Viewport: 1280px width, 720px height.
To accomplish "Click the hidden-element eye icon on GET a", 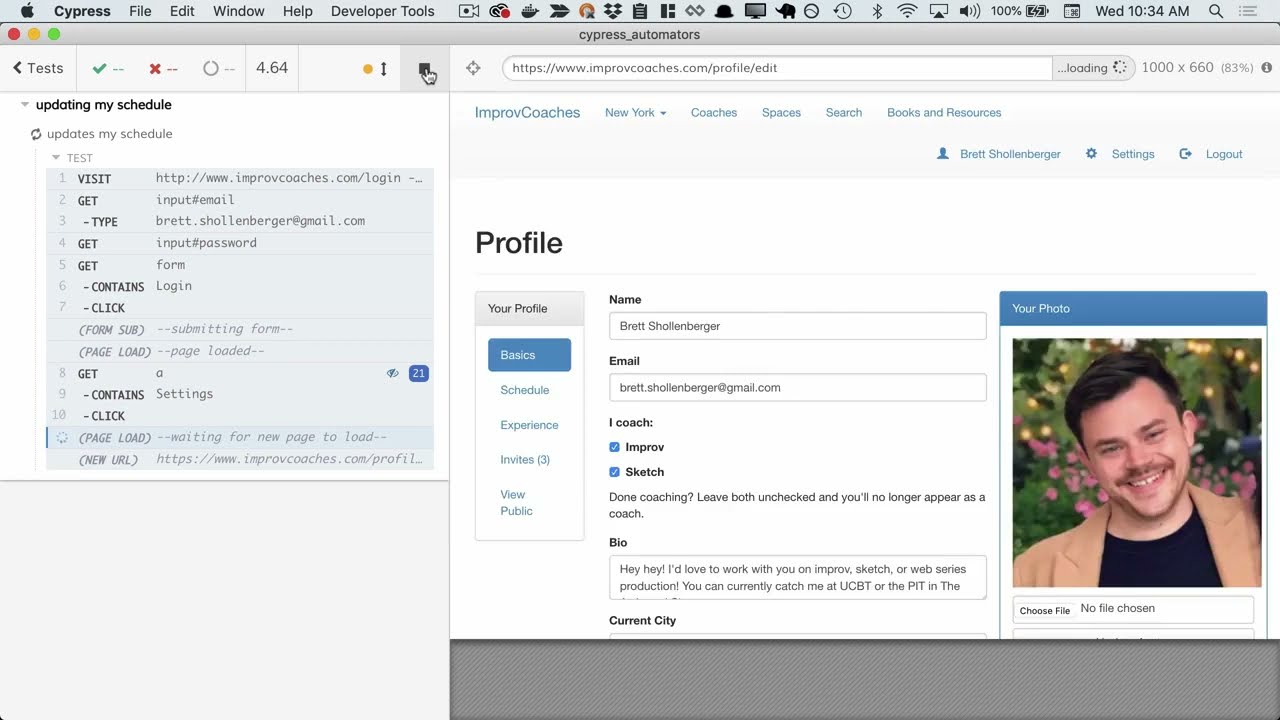I will 392,373.
